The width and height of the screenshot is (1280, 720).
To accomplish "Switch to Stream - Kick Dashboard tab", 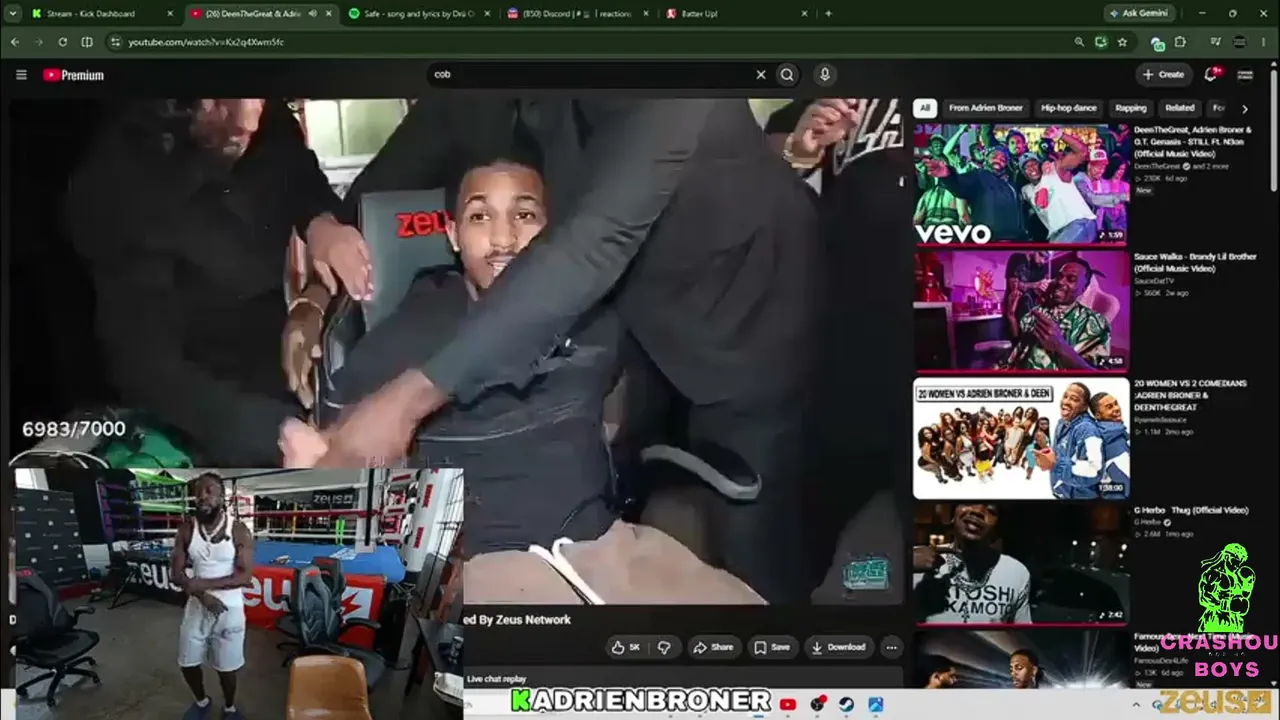I will pyautogui.click(x=100, y=14).
